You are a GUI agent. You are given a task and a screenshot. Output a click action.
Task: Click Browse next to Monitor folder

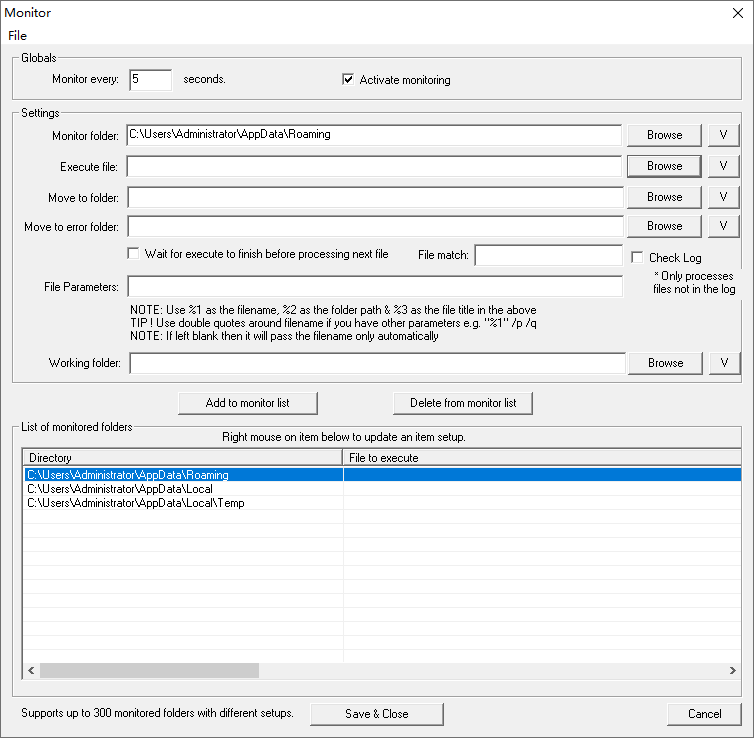coord(664,135)
